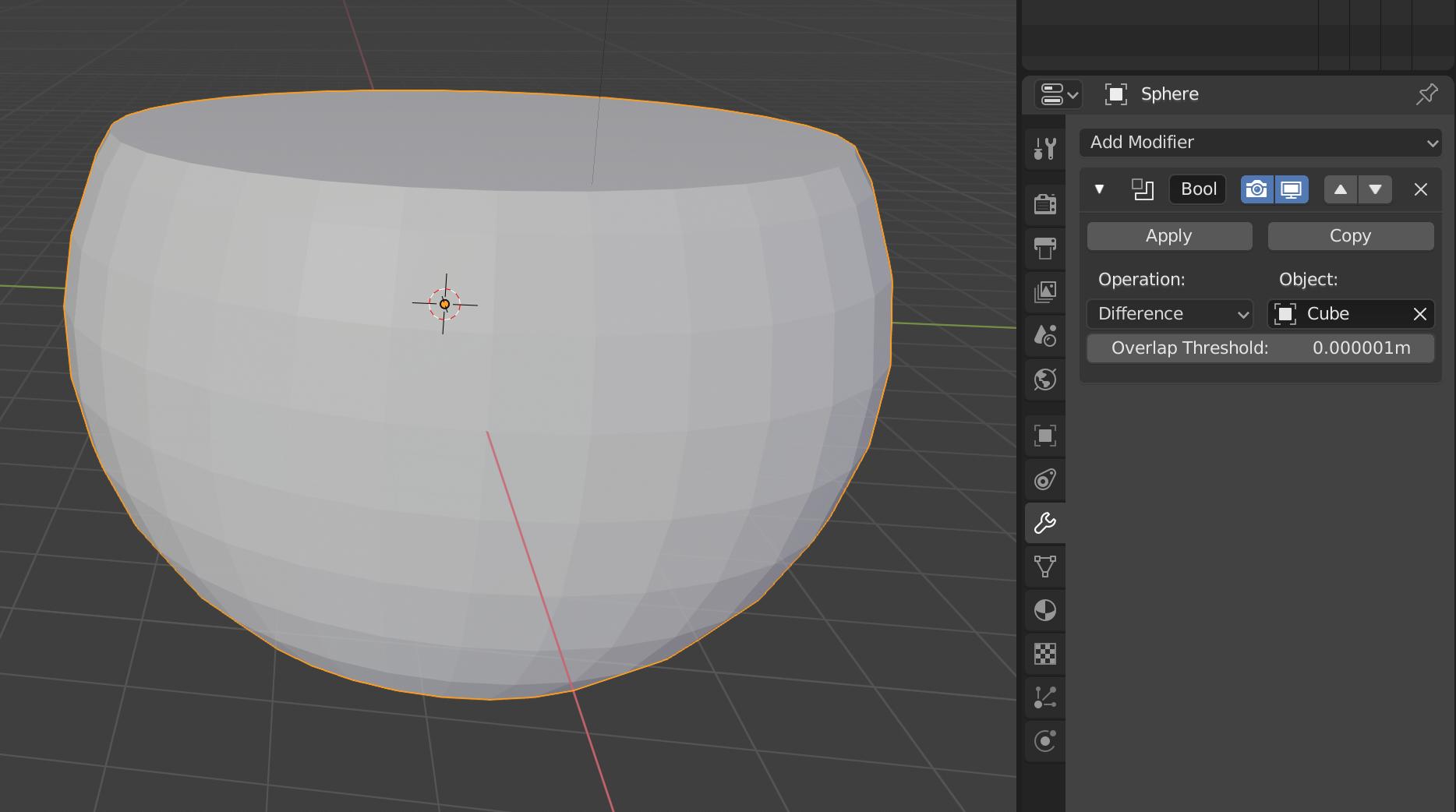Open the Render properties tab
This screenshot has height=812, width=1456.
(1045, 204)
